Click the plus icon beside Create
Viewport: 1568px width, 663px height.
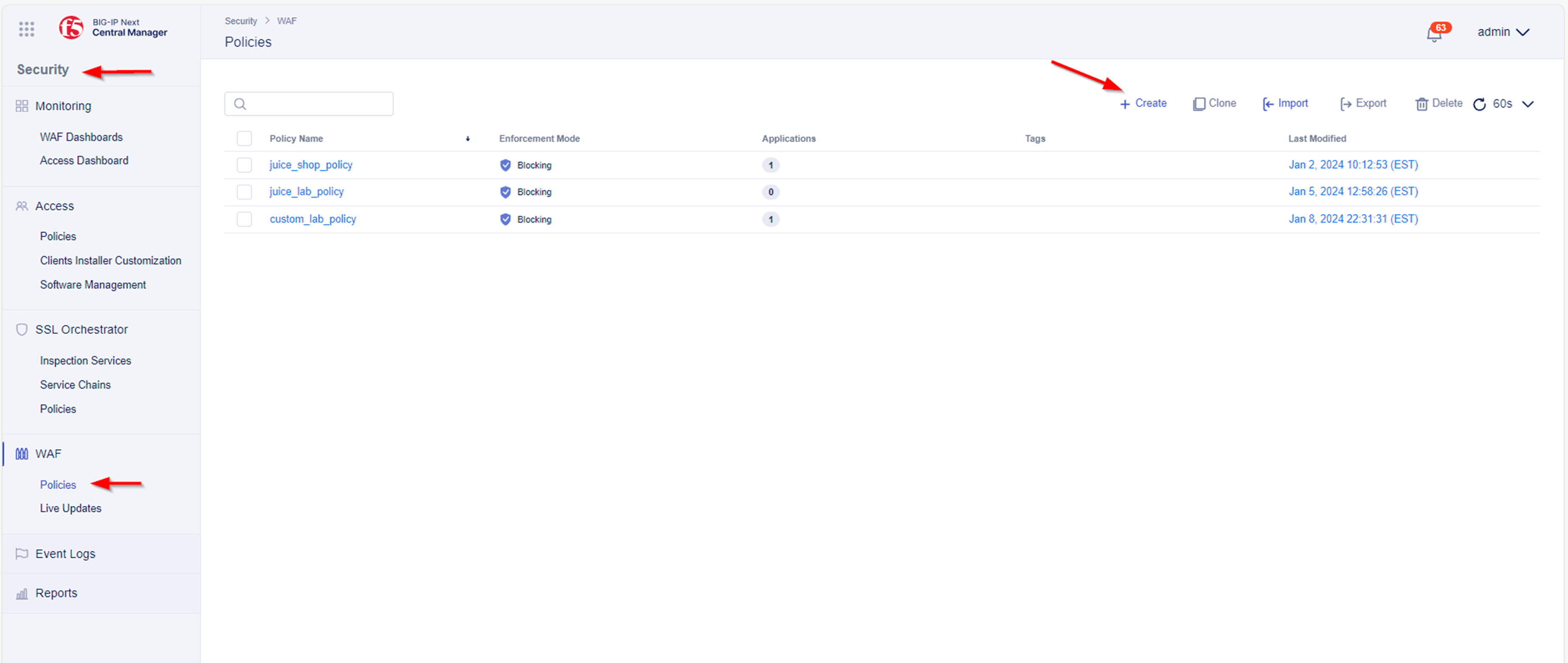1125,104
